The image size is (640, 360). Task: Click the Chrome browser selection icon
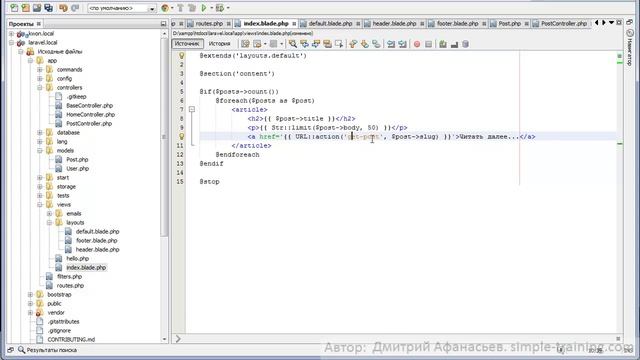[165, 8]
